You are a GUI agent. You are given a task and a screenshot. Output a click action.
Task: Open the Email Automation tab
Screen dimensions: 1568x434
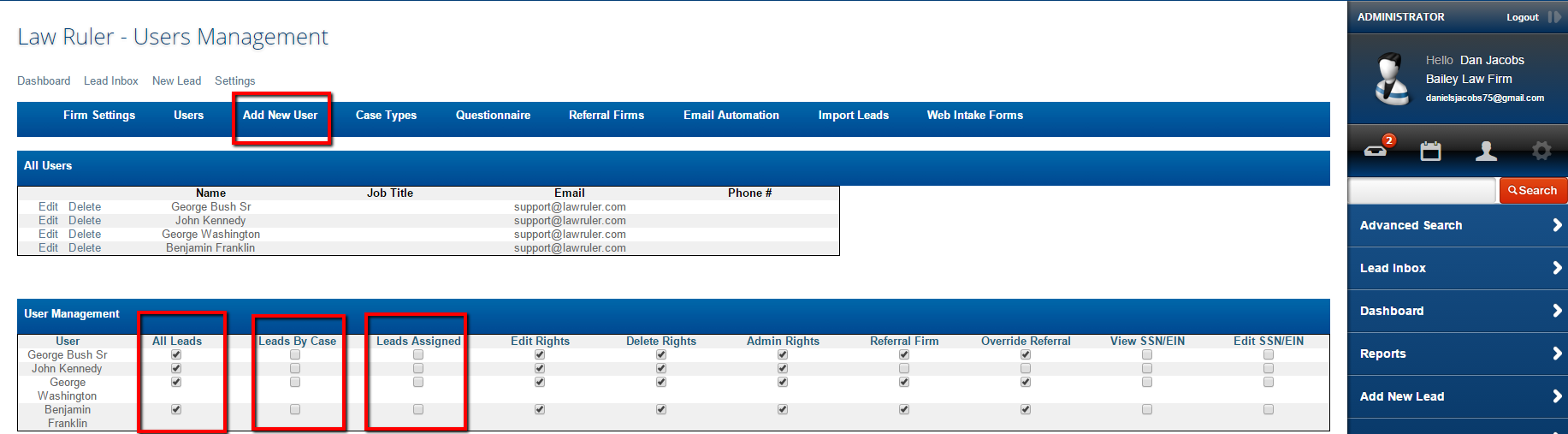click(731, 115)
